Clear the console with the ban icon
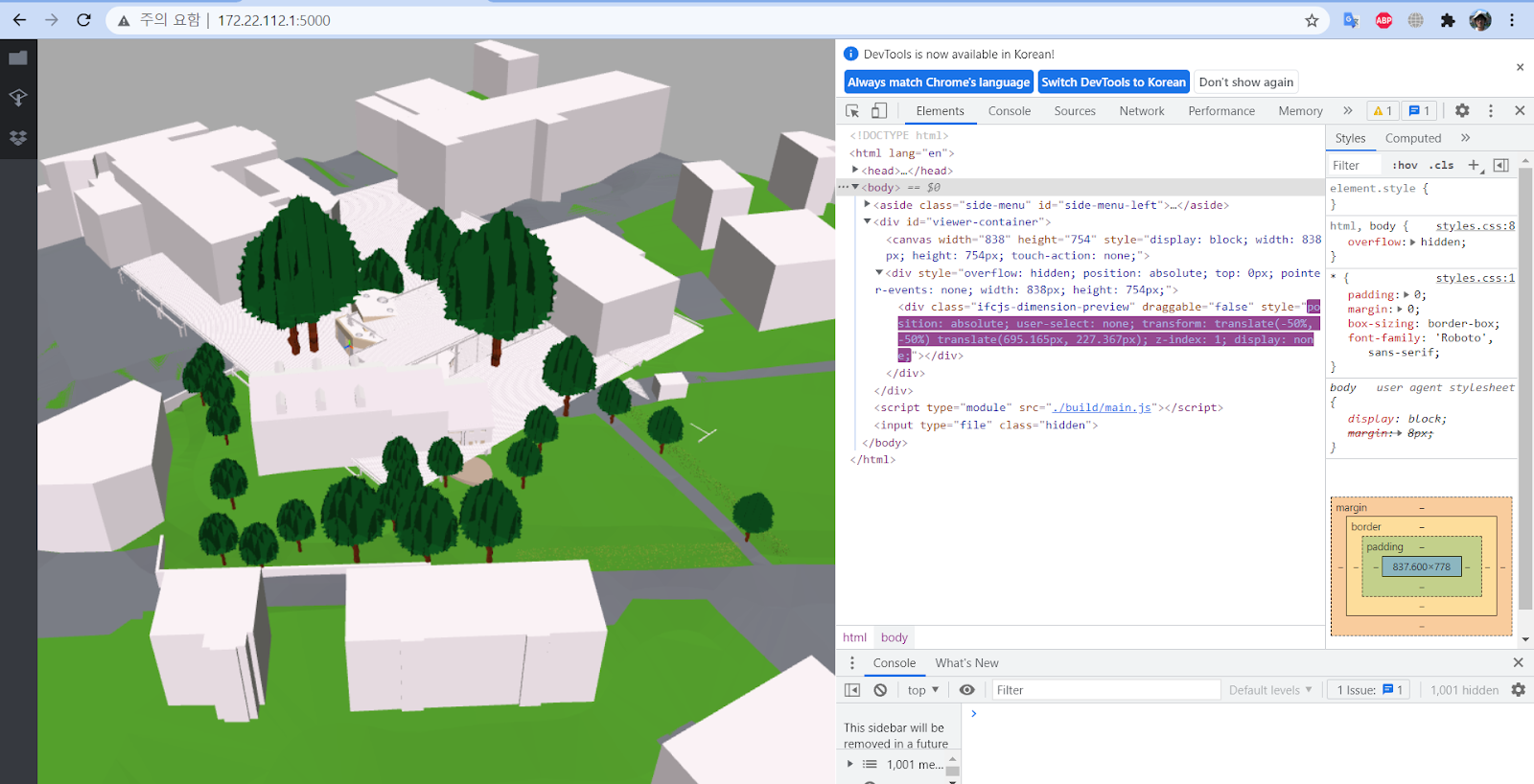 pos(880,690)
